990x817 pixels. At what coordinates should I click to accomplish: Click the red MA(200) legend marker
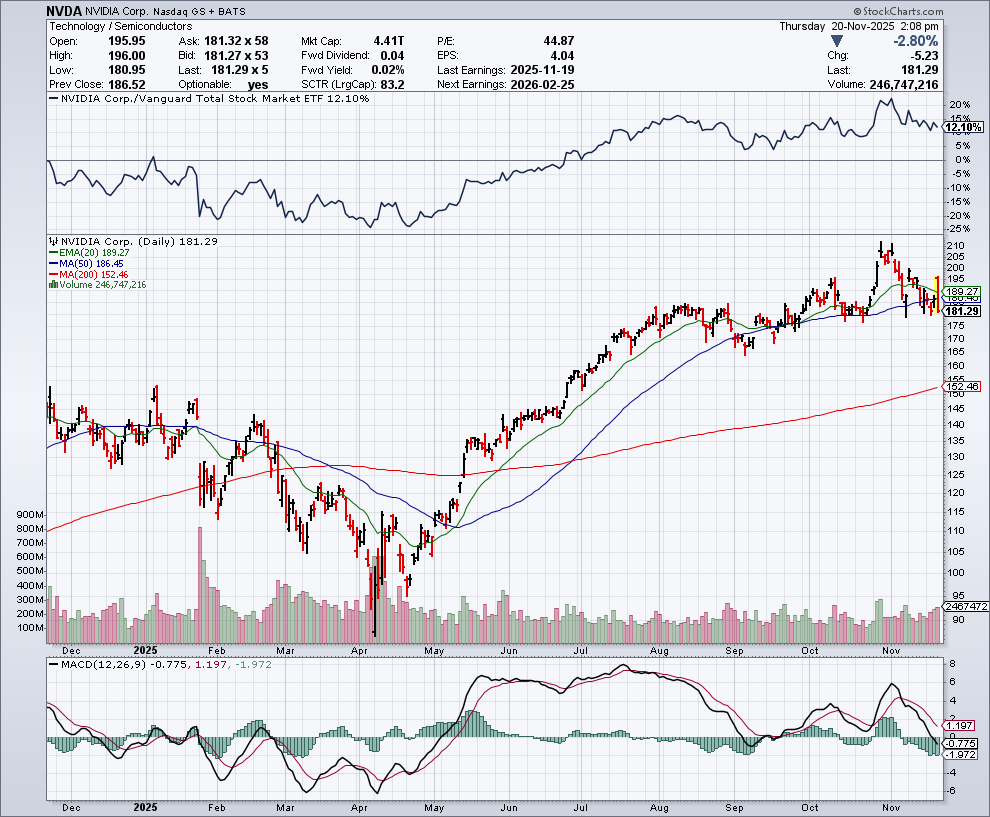pos(53,274)
